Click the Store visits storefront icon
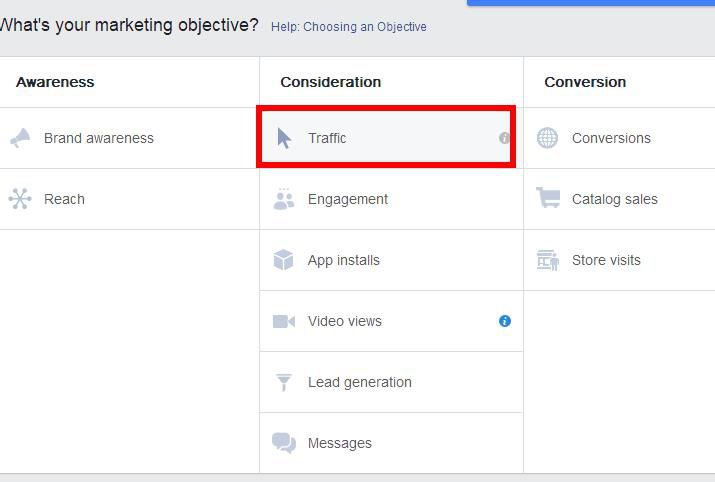715x482 pixels. (548, 260)
